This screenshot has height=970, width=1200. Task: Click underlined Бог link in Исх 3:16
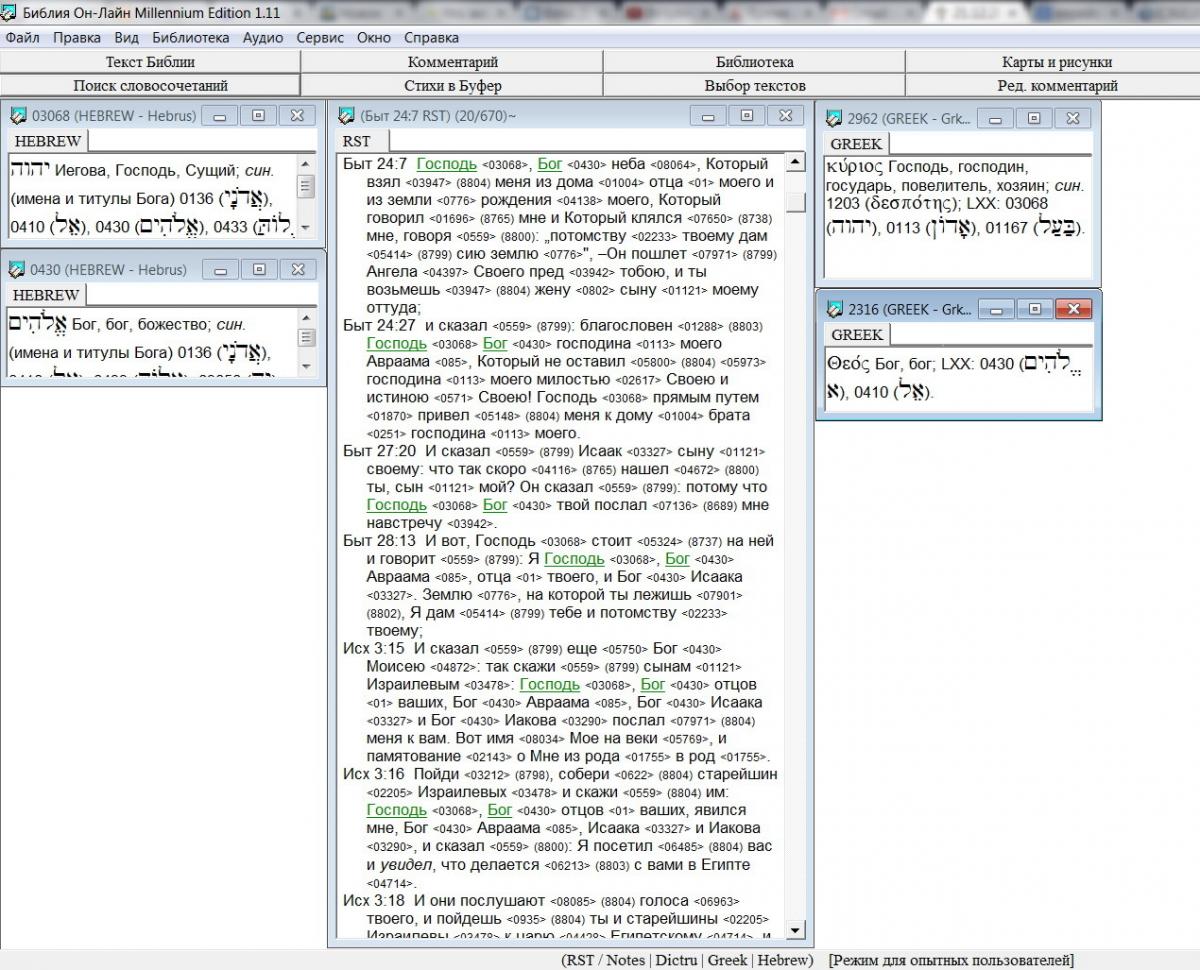point(499,810)
